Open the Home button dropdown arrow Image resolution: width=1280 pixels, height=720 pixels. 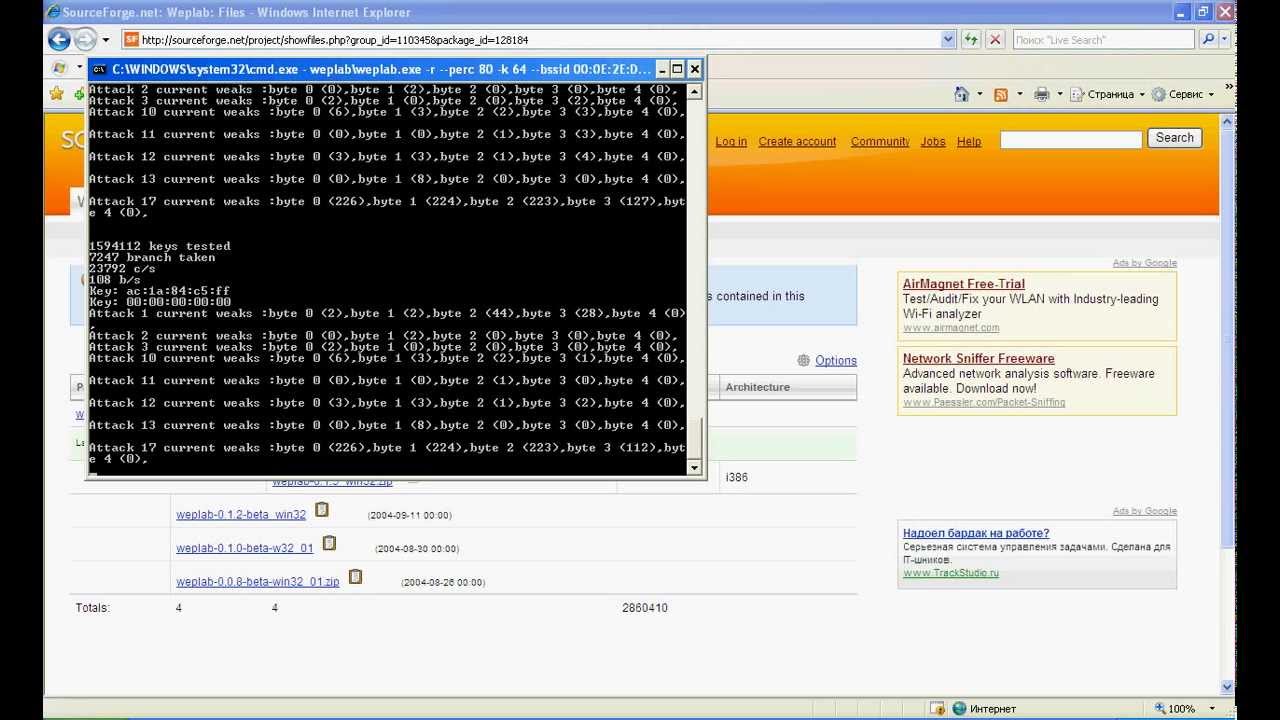980,94
